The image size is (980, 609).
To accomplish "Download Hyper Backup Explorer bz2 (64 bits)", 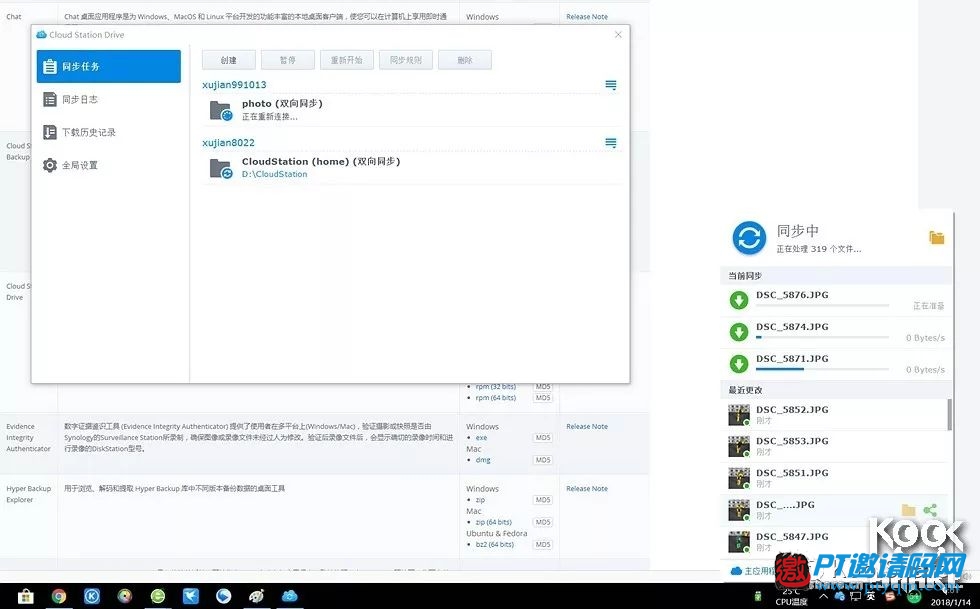I will pos(495,545).
